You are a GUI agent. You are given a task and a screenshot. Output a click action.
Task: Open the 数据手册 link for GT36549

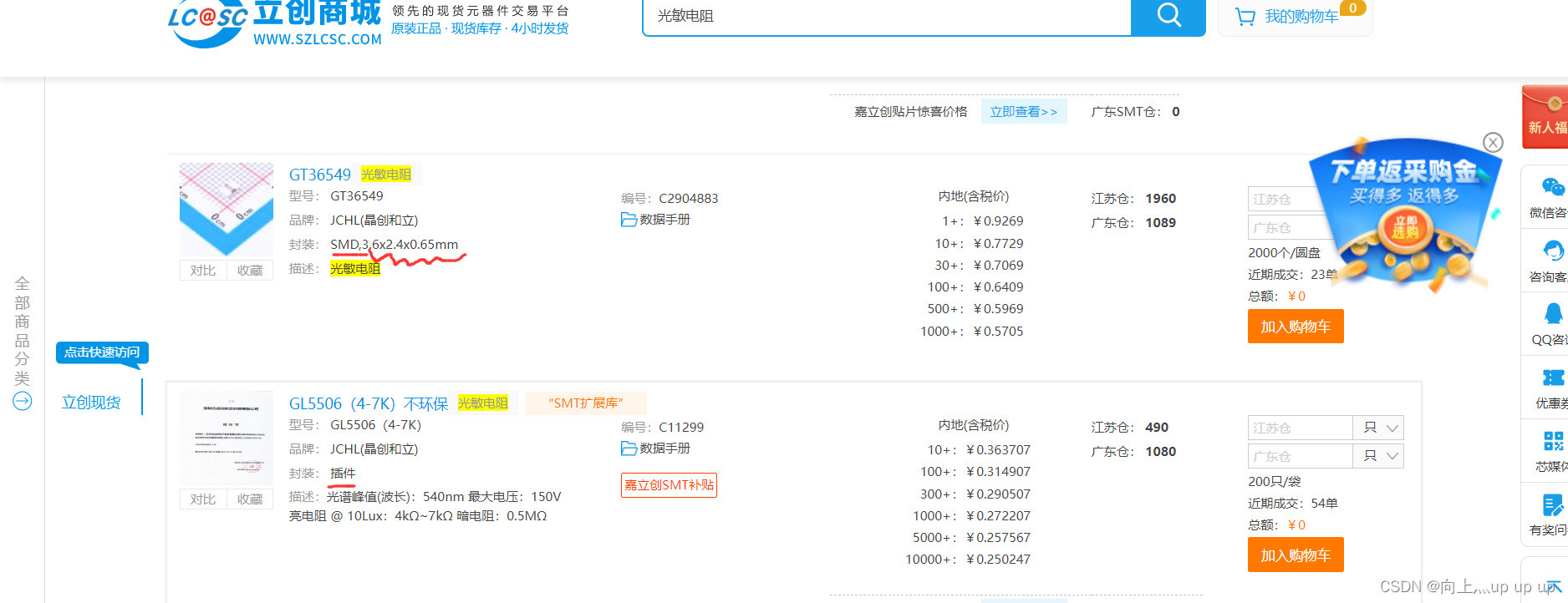point(665,220)
